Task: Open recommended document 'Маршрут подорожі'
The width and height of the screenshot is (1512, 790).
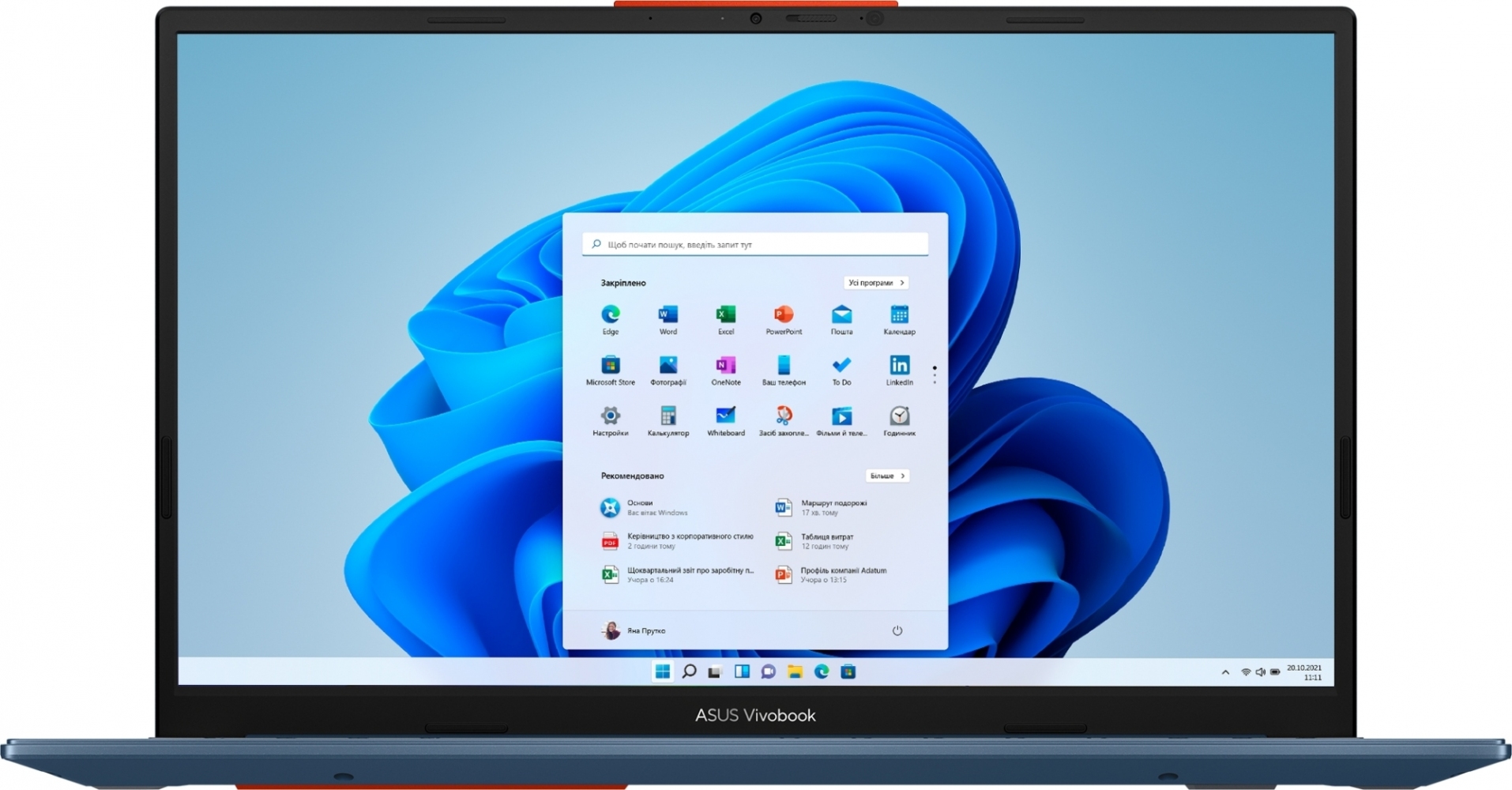Action: point(833,507)
